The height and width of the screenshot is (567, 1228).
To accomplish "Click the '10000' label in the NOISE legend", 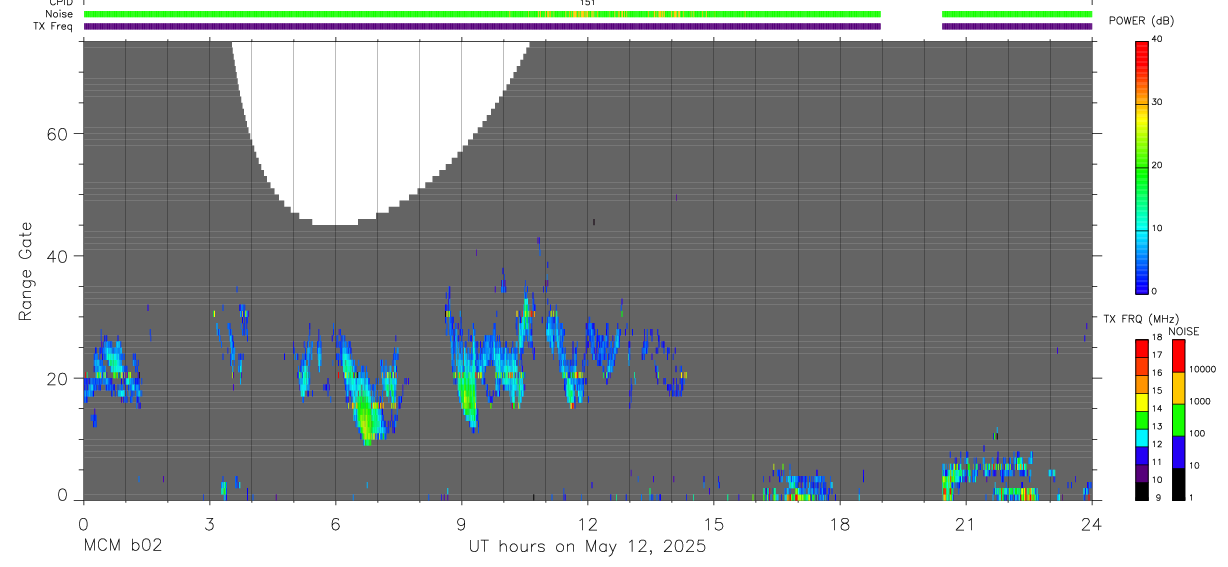I will click(x=1201, y=368).
